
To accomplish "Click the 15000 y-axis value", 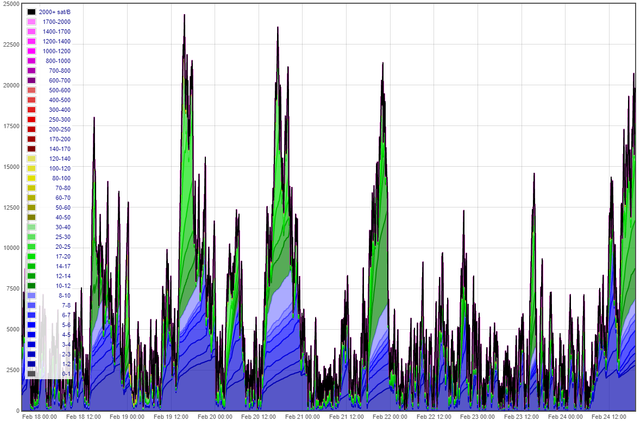I will [11, 167].
